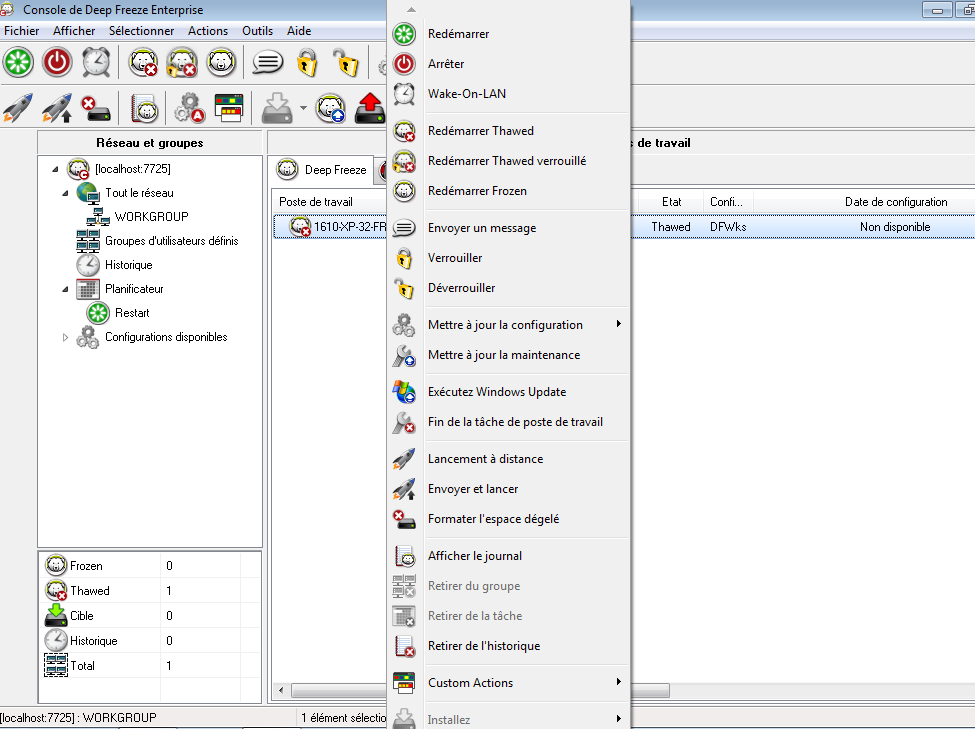Choose Redémarrer Thawed verrouillé entry
This screenshot has width=975, height=729.
(509, 161)
